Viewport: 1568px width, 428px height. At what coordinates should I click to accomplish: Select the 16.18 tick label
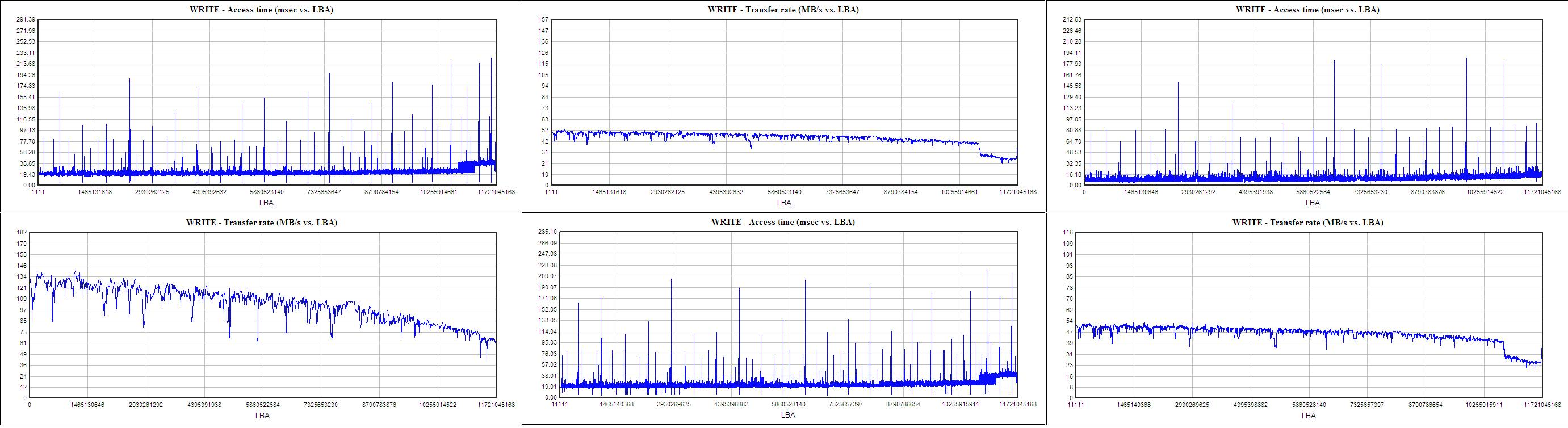[x=1074, y=174]
